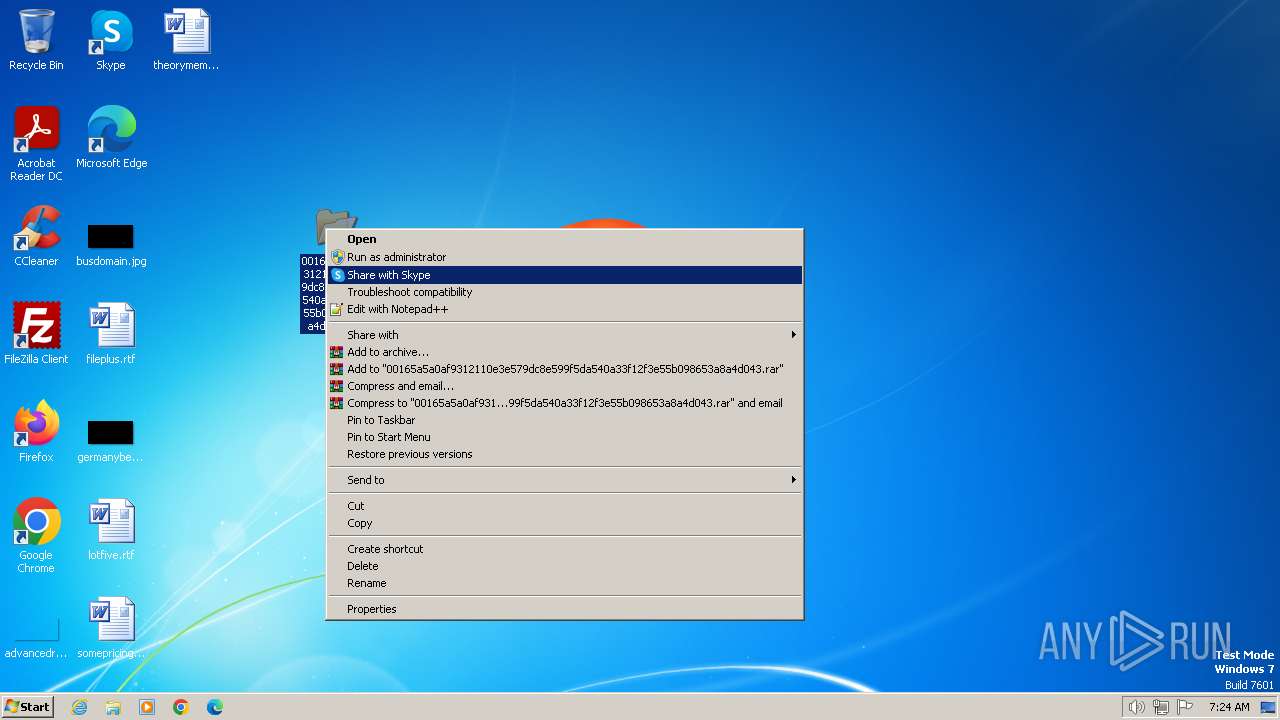Expand the Share with submenu
This screenshot has width=1280, height=720.
(x=565, y=335)
